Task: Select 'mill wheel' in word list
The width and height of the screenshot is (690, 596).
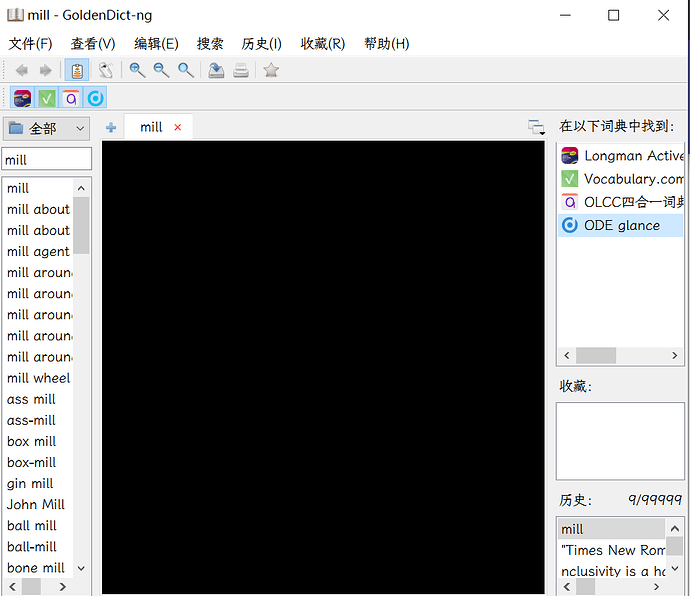Action: click(38, 378)
